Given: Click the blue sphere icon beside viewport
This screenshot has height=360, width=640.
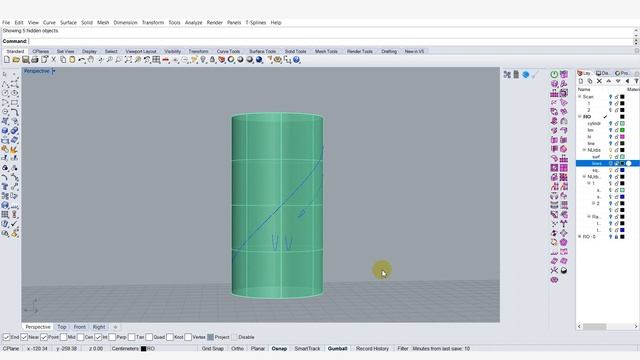Looking at the screenshot, I should [x=526, y=74].
